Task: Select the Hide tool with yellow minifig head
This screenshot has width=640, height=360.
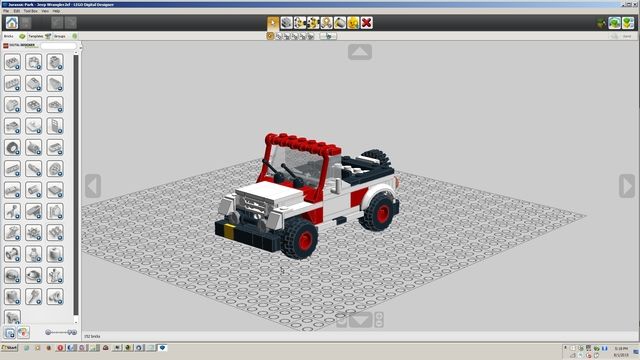Action: pos(353,23)
